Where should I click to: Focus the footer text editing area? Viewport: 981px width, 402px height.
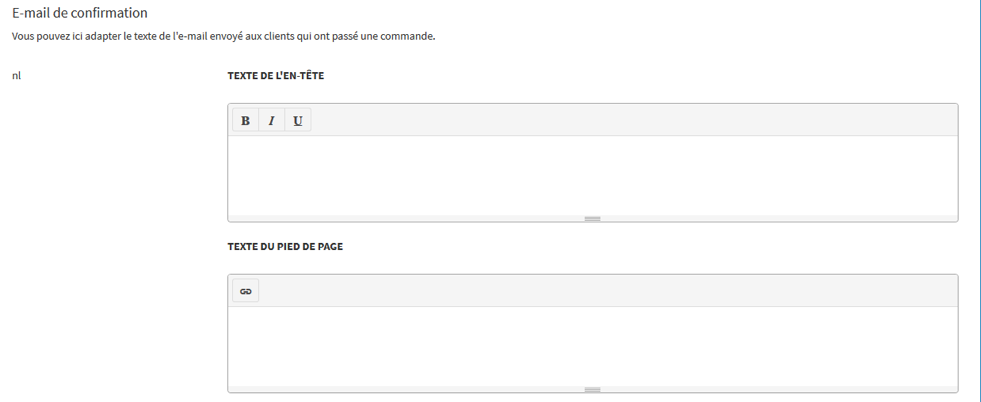point(592,345)
